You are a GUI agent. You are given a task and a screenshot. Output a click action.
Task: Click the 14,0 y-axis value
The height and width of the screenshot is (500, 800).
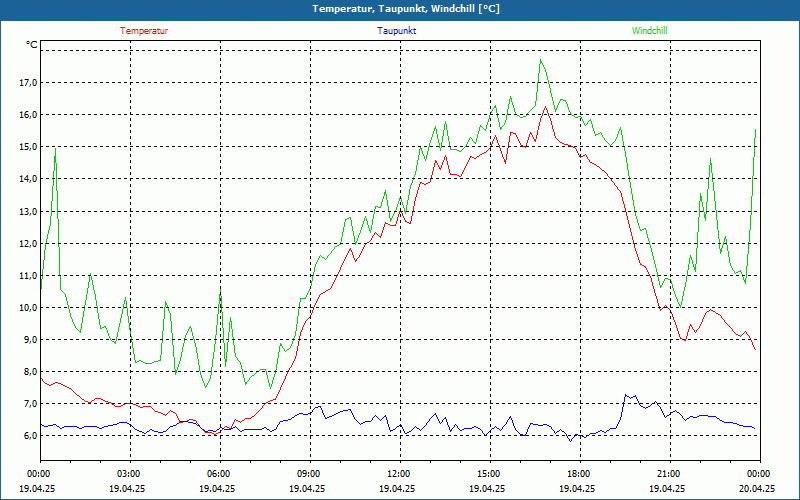point(29,179)
